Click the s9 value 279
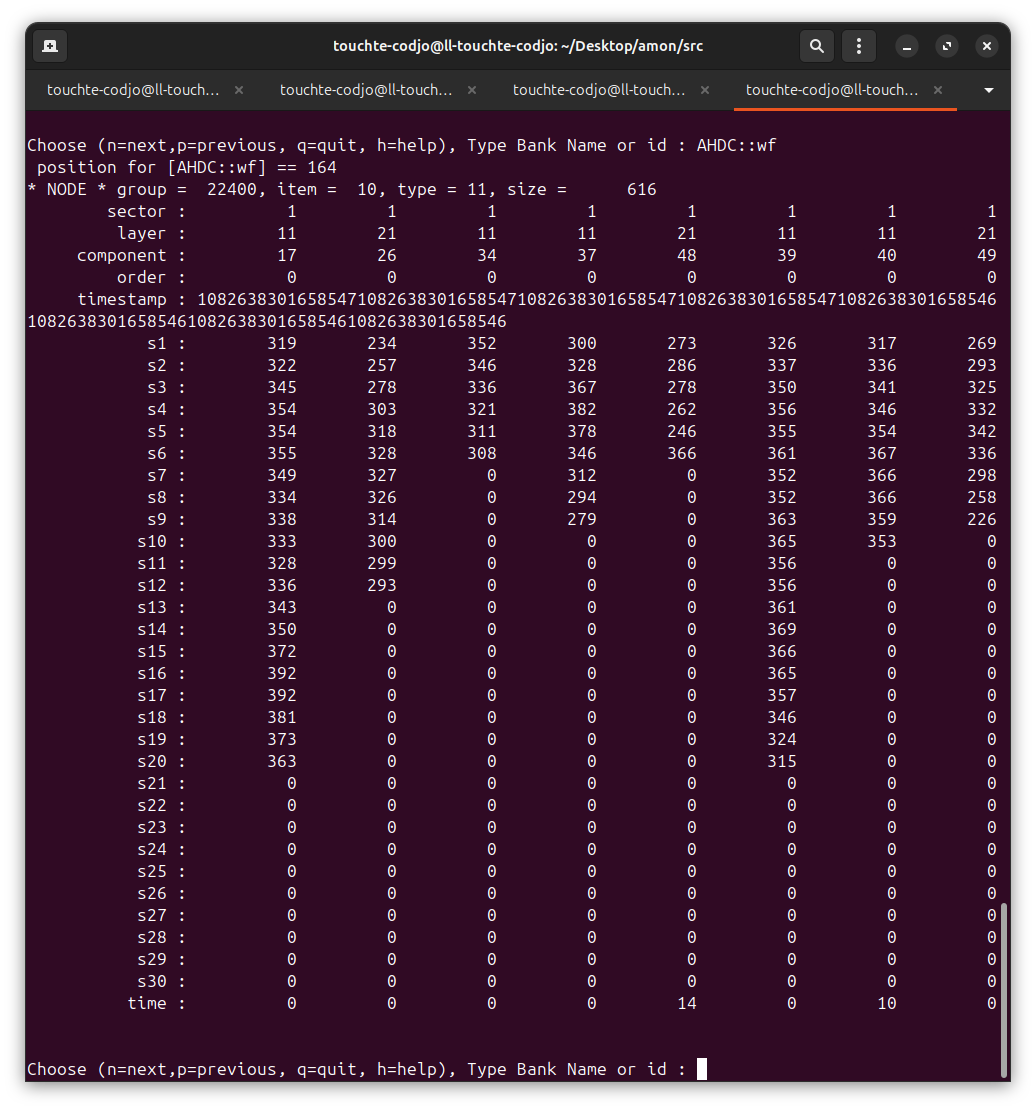 [581, 520]
